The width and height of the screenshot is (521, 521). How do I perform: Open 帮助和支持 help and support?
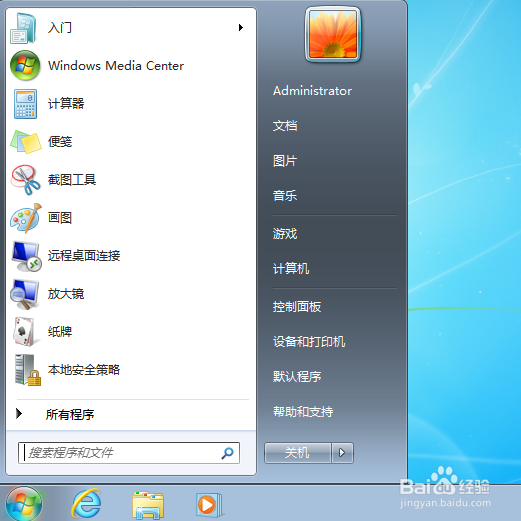tap(303, 412)
